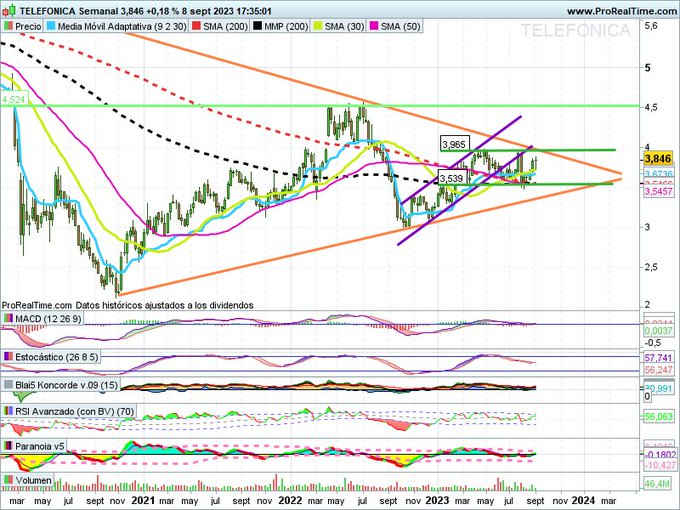Viewport: 680px width, 510px height.
Task: Click the stochastic value 57,741
Action: click(658, 358)
